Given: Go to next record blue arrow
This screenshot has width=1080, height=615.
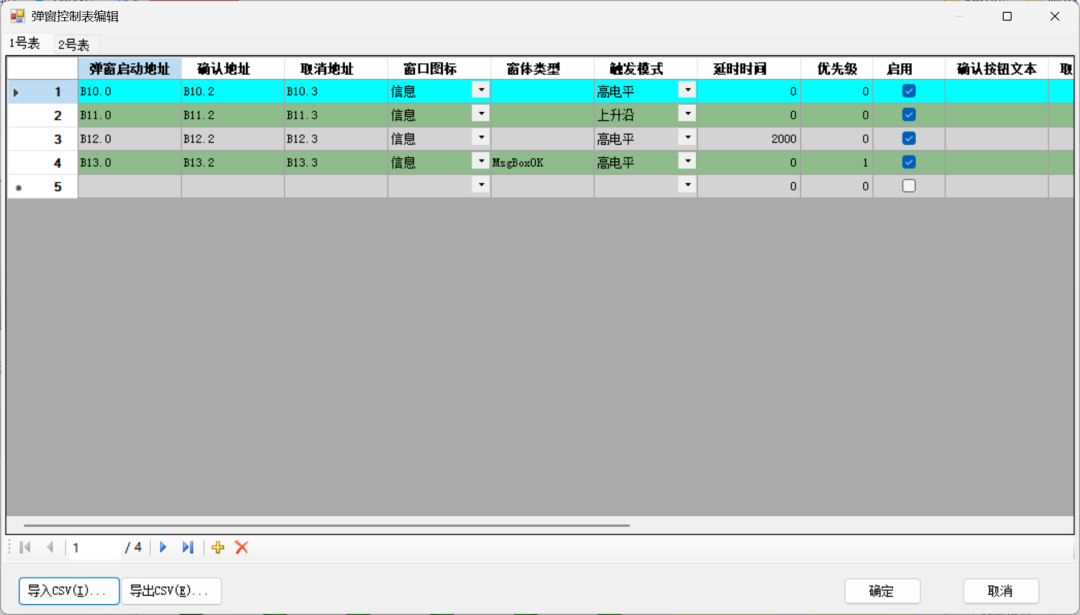Looking at the screenshot, I should (x=163, y=548).
